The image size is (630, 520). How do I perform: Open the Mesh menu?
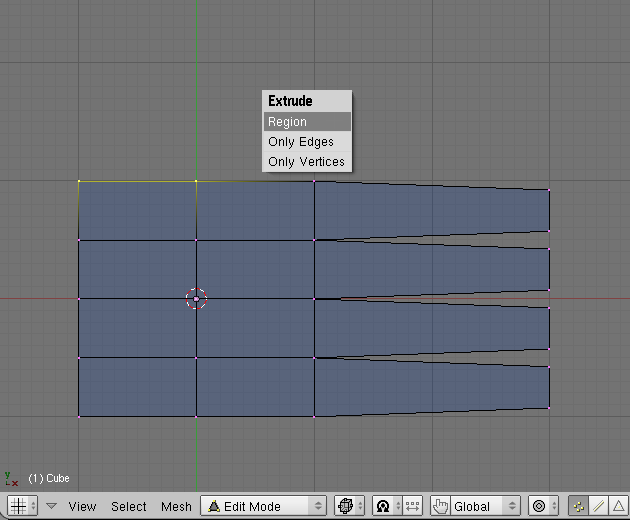[176, 506]
